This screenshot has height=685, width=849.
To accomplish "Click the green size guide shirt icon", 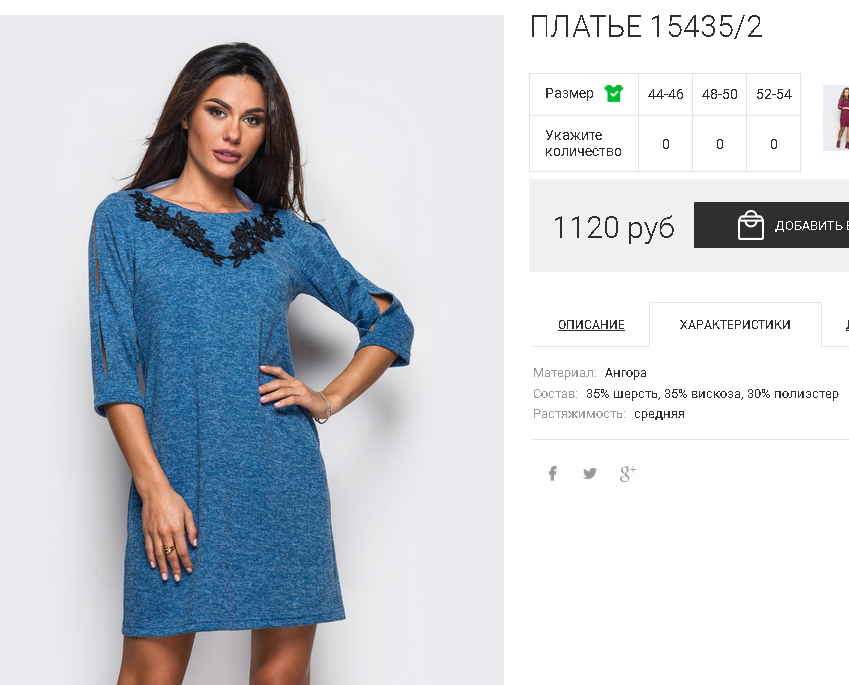I will tap(613, 94).
